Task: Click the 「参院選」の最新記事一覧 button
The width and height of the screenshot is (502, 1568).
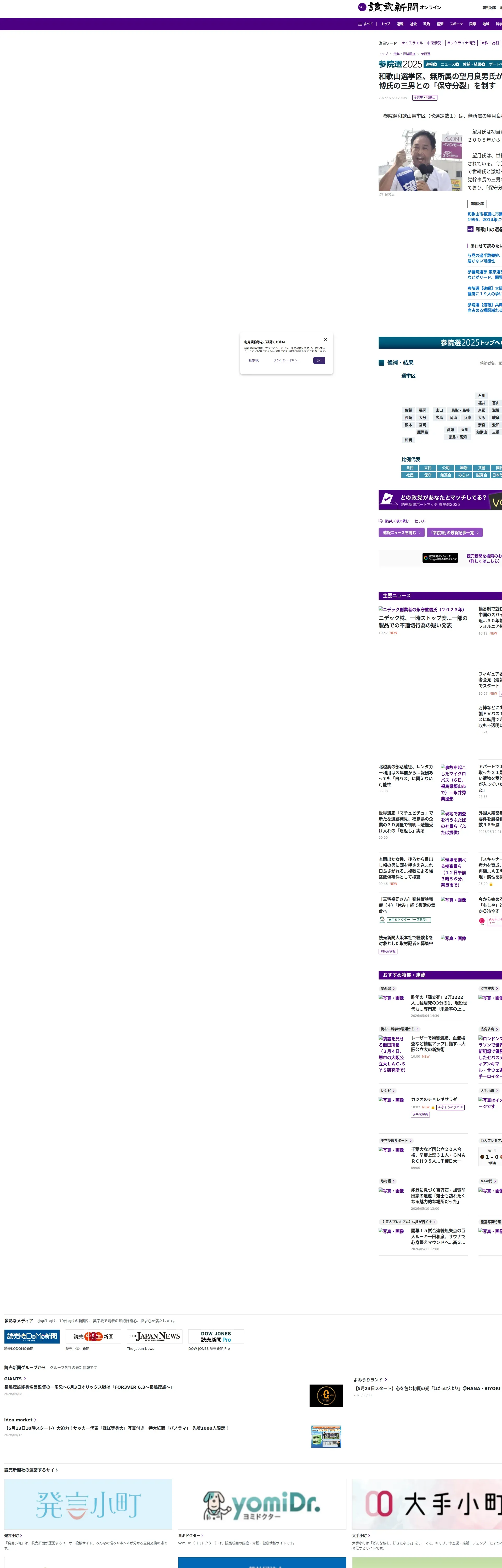Action: click(454, 533)
